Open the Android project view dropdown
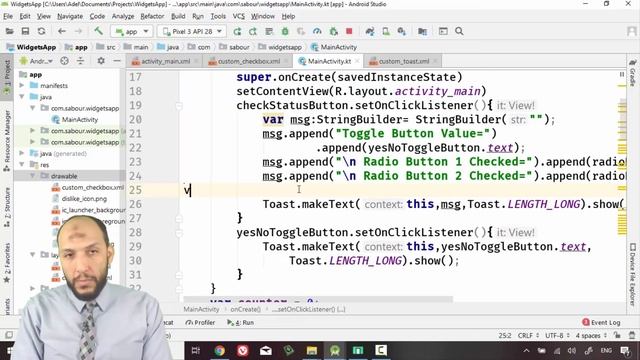Viewport: 640px width, 360px height. click(x=36, y=61)
